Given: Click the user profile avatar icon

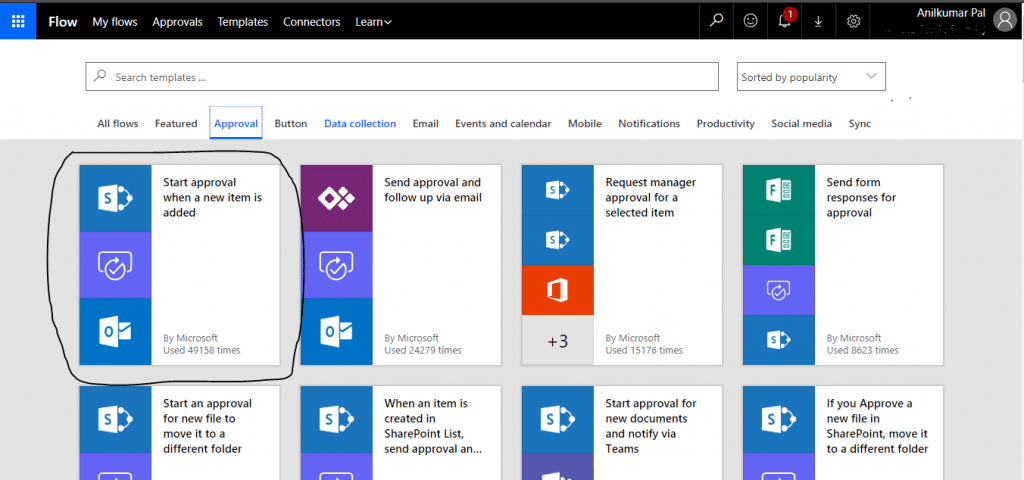Looking at the screenshot, I should [1004, 20].
